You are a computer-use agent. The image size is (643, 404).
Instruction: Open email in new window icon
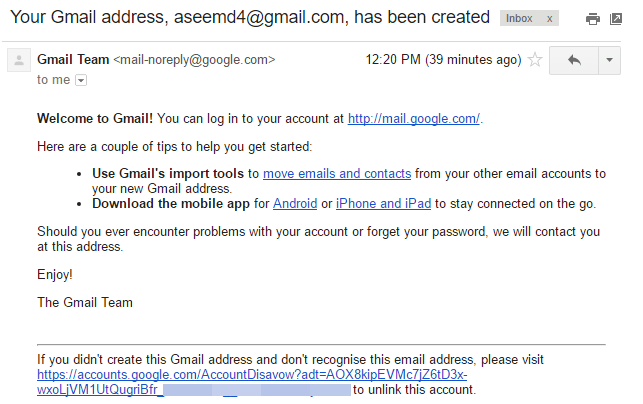[x=616, y=19]
